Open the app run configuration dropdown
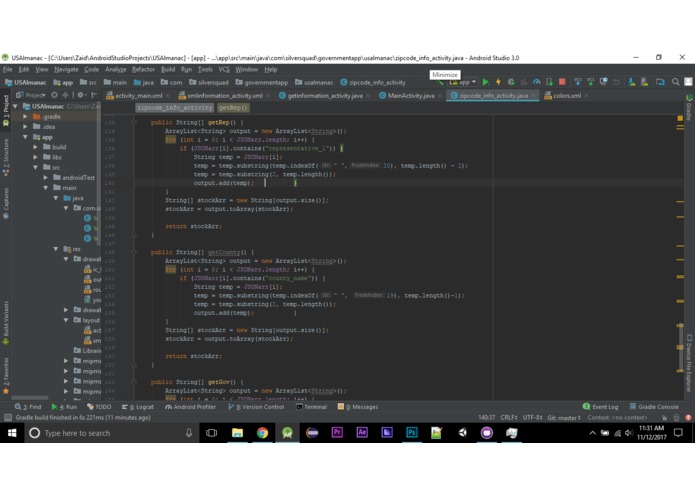This screenshot has height=494, width=695. coord(463,82)
